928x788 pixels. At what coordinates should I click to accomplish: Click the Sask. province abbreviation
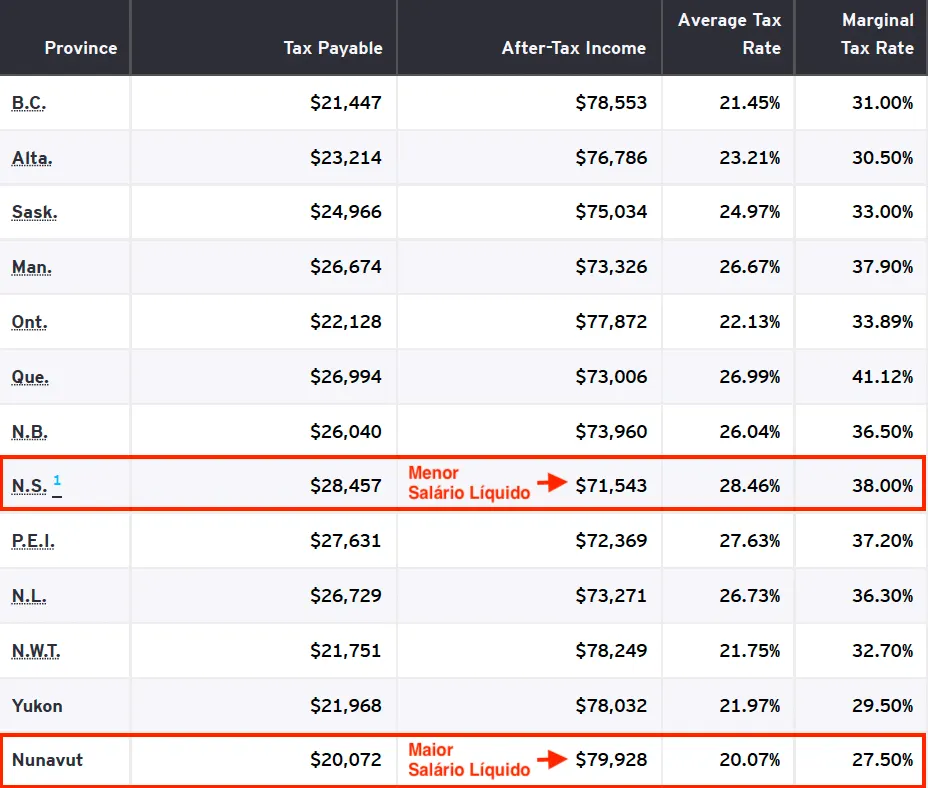[x=34, y=213]
